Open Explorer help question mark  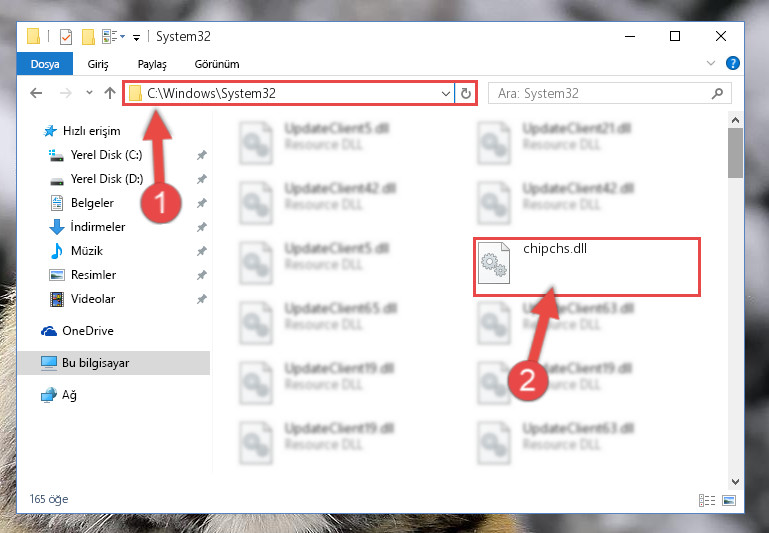click(732, 63)
